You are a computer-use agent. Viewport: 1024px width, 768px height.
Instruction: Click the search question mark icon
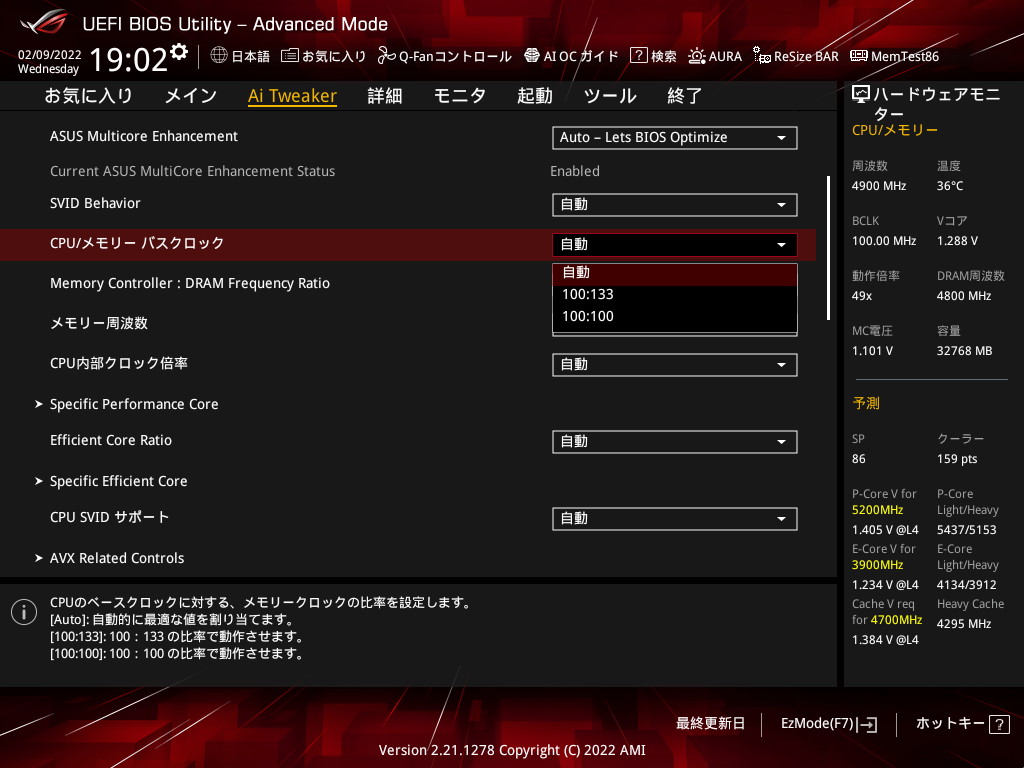pos(639,56)
